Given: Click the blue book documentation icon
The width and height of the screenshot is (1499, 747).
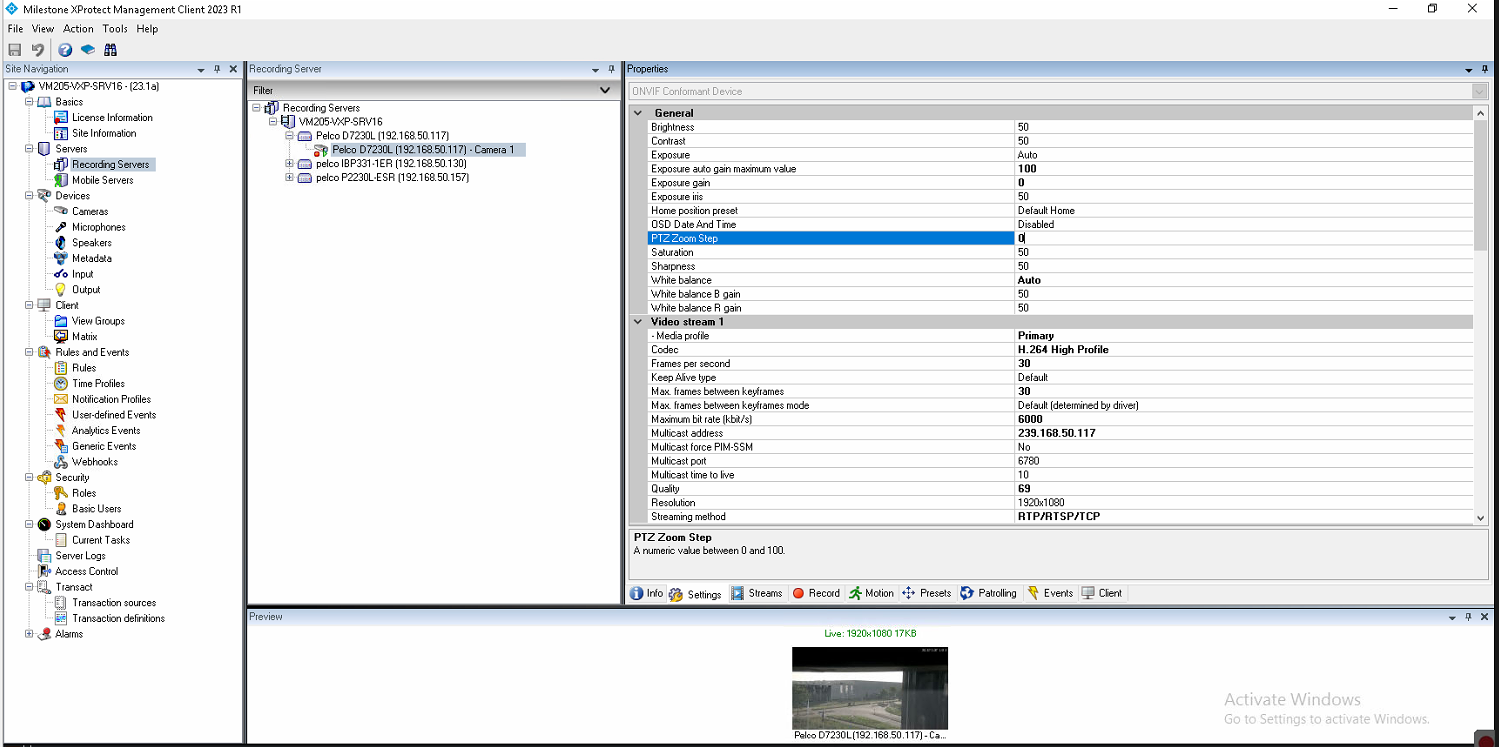Looking at the screenshot, I should 87,49.
